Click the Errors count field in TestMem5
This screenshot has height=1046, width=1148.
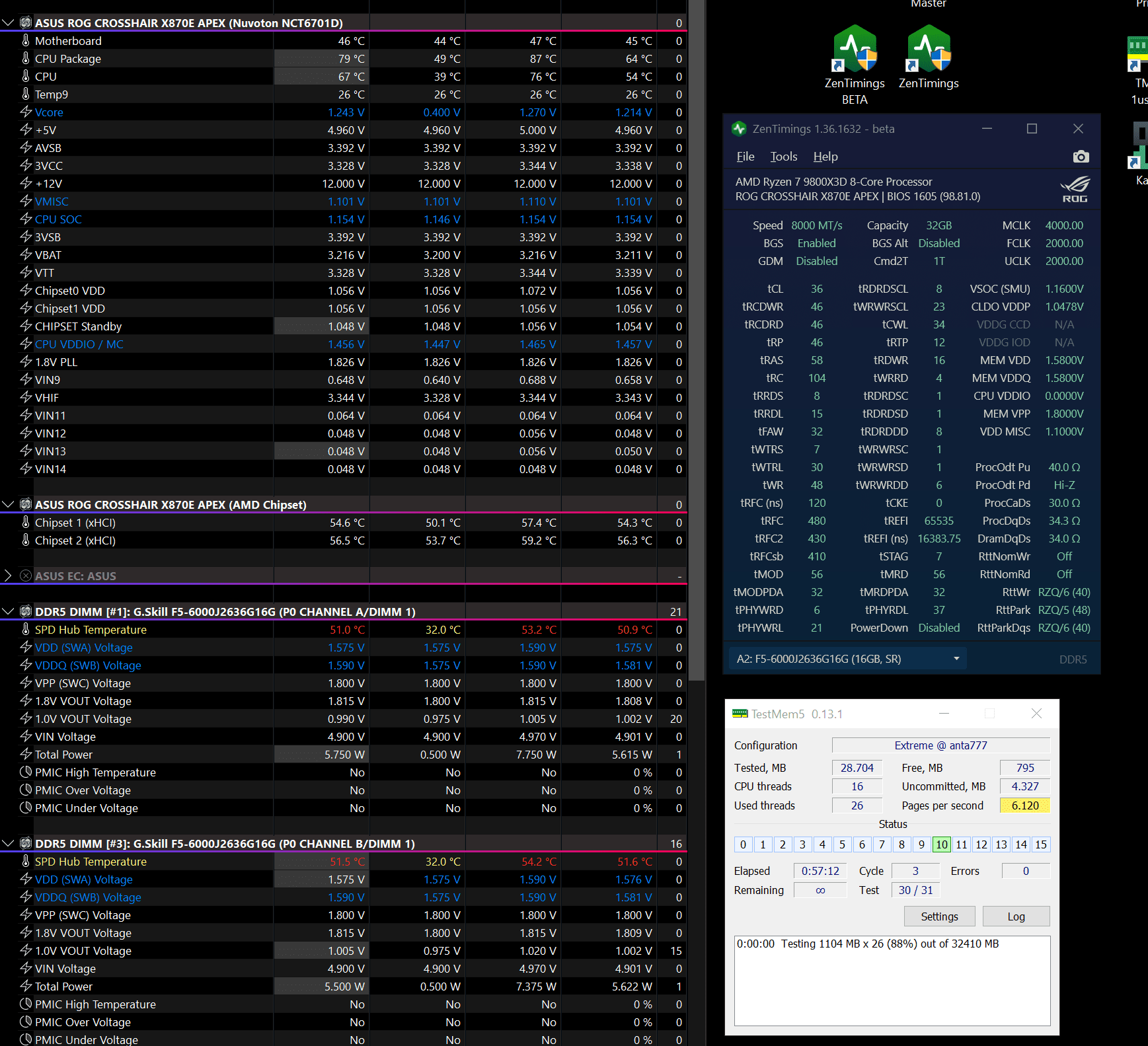1026,871
